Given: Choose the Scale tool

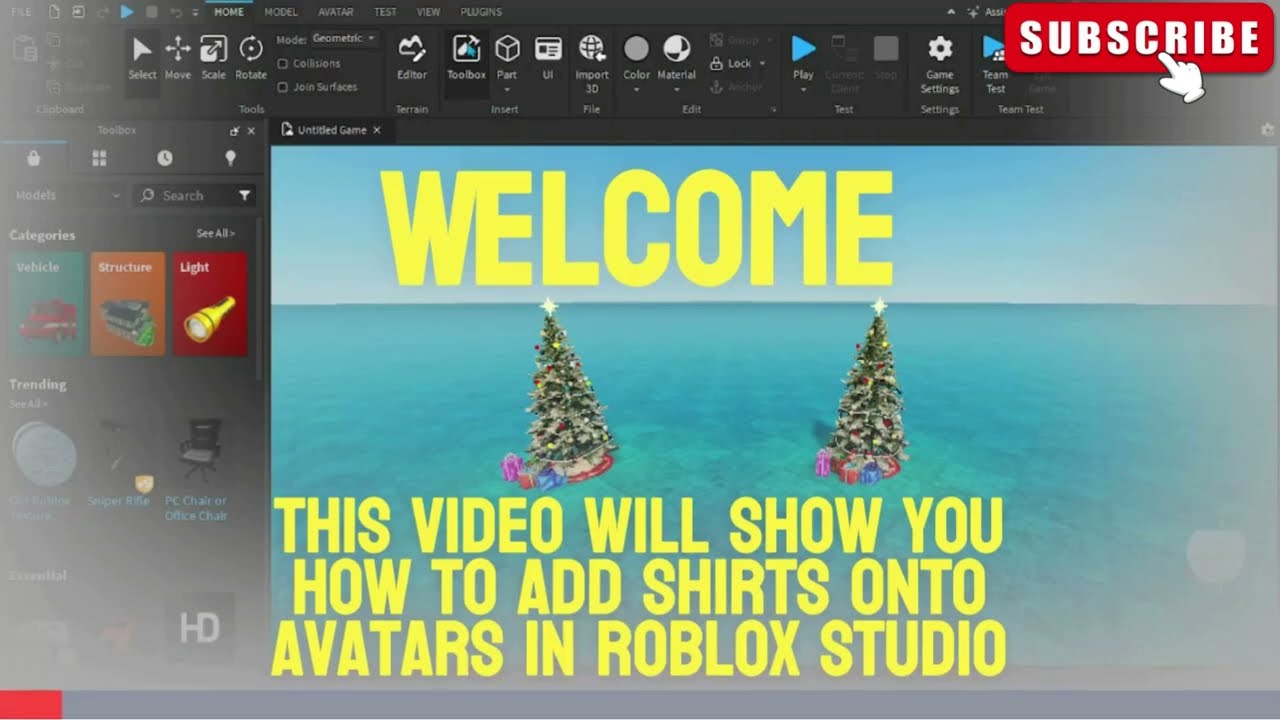Looking at the screenshot, I should click(x=213, y=58).
